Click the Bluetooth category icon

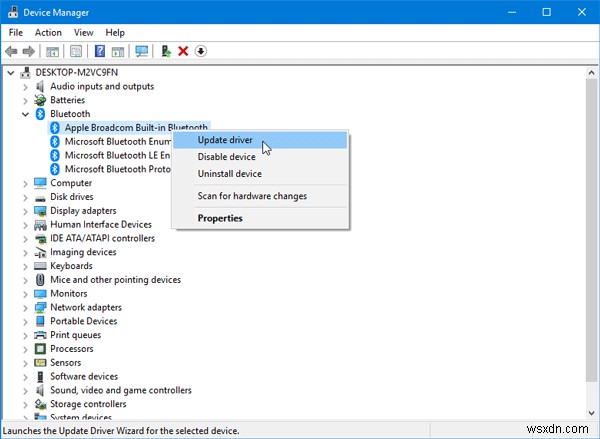click(x=40, y=114)
